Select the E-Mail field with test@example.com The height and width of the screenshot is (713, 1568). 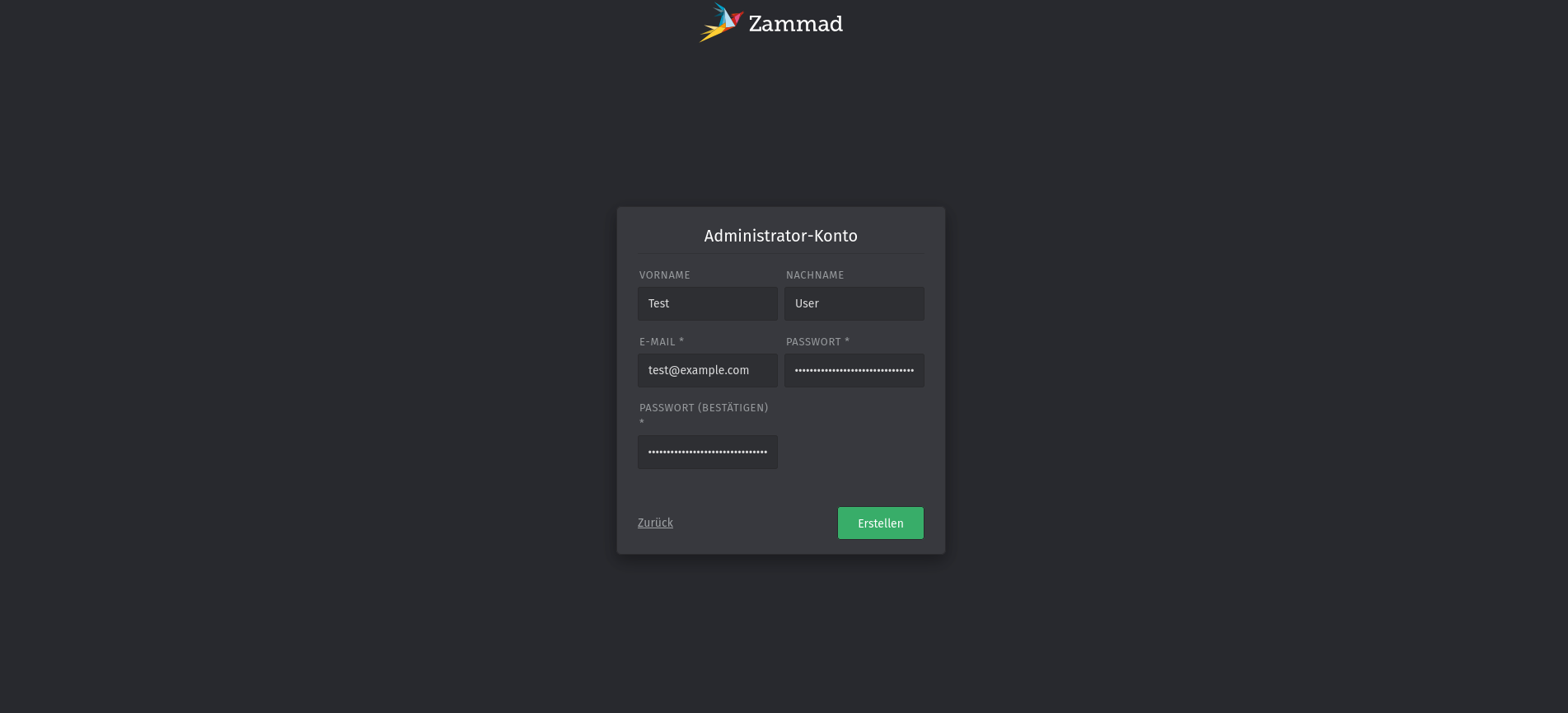(x=707, y=370)
